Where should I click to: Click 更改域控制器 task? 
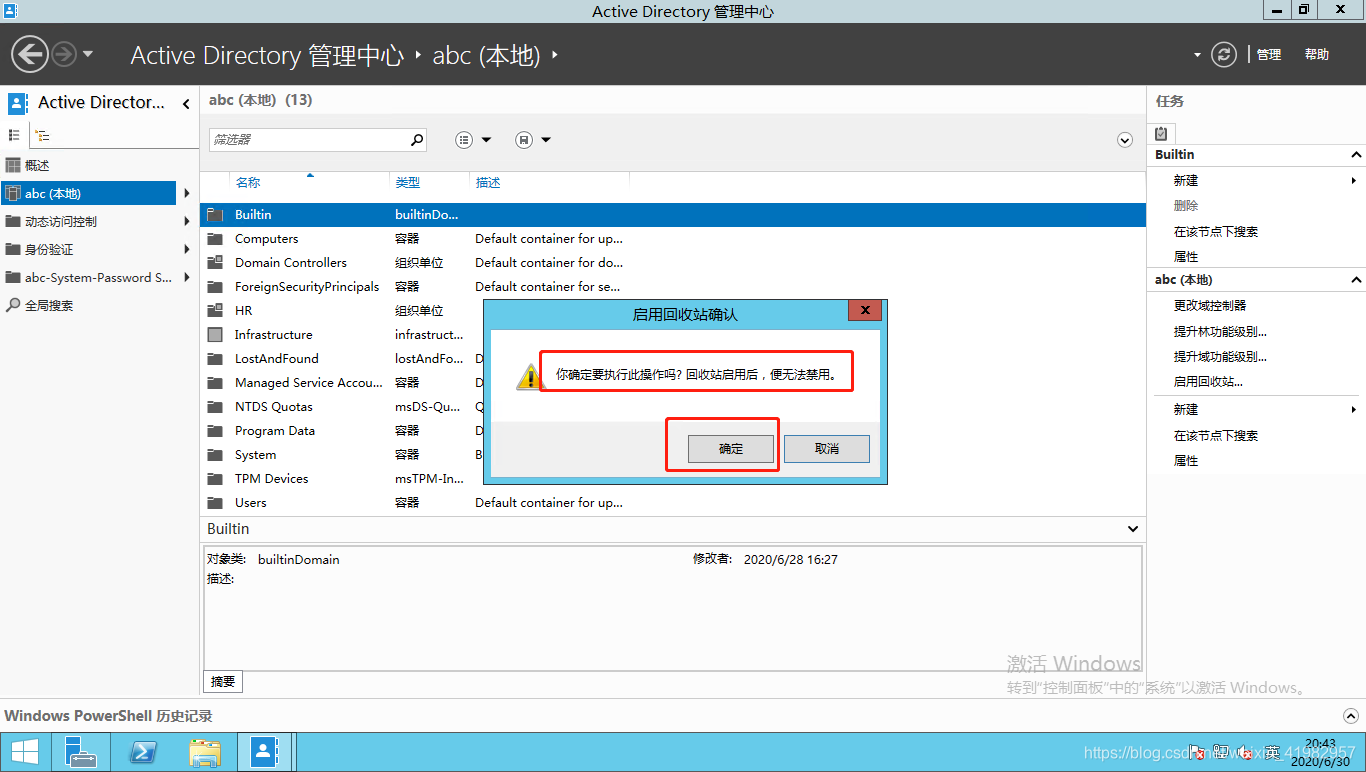click(x=1210, y=306)
